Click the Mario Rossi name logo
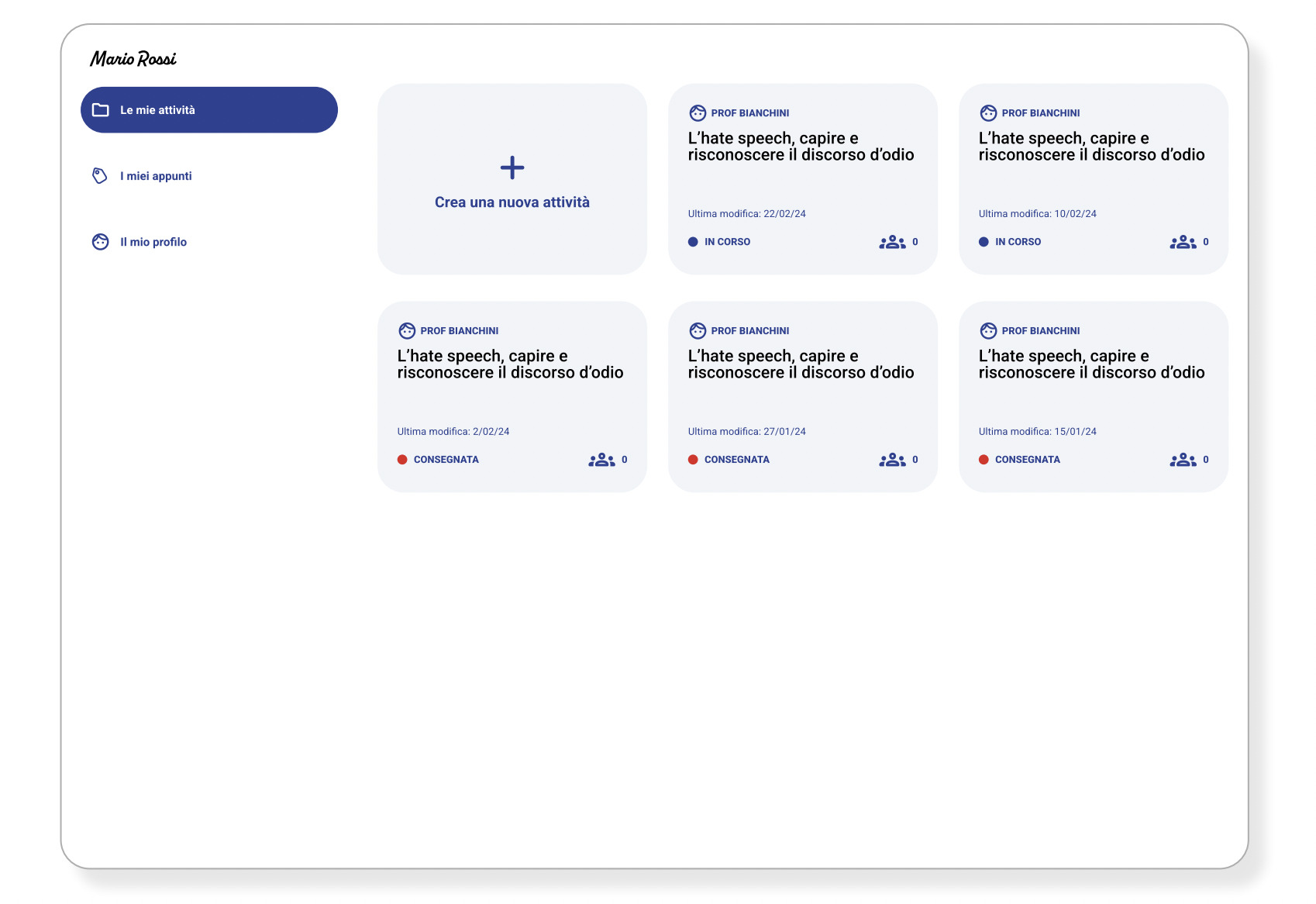Image resolution: width=1316 pixels, height=904 pixels. click(x=133, y=59)
